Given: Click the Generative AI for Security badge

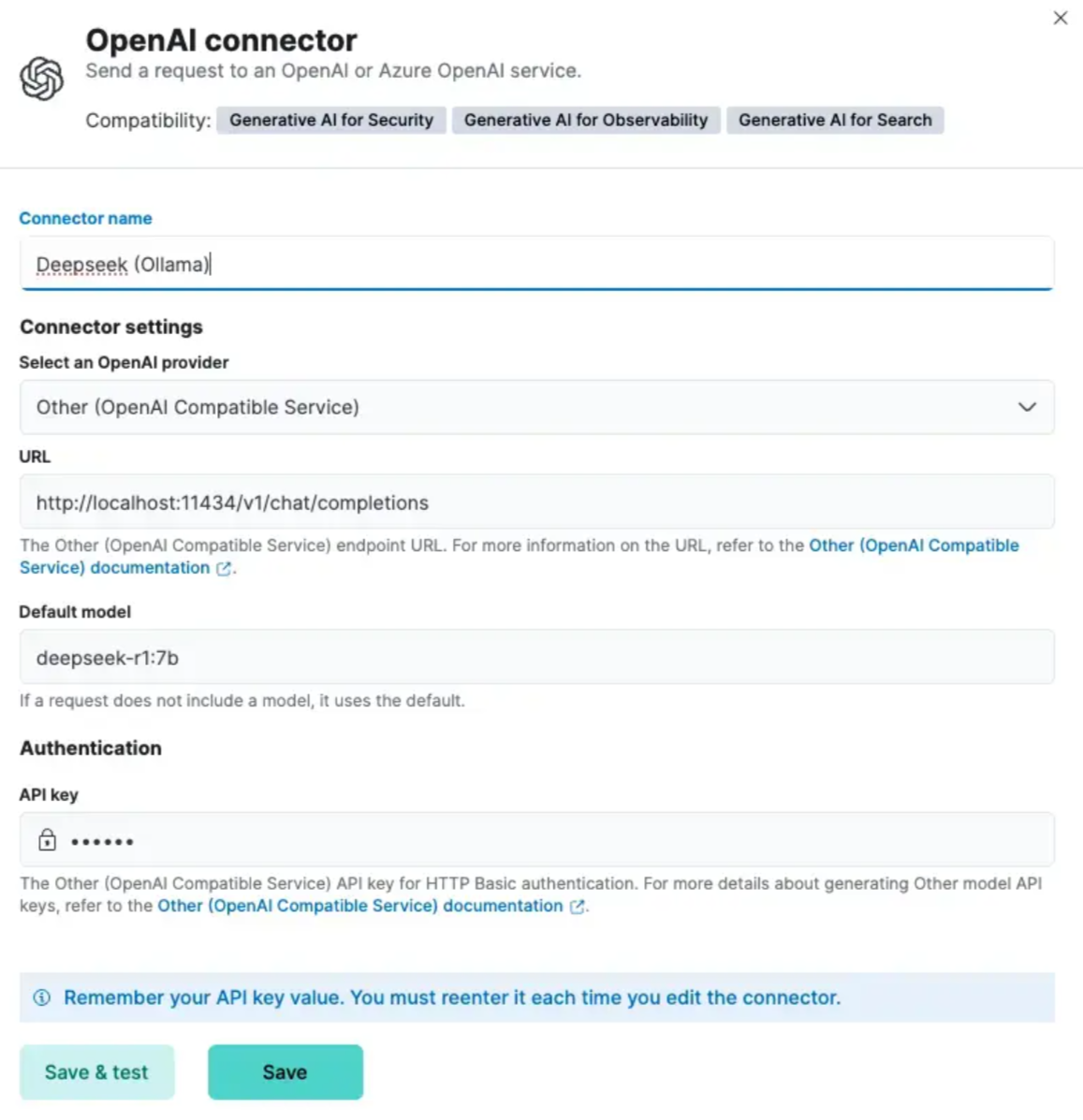Looking at the screenshot, I should (331, 120).
